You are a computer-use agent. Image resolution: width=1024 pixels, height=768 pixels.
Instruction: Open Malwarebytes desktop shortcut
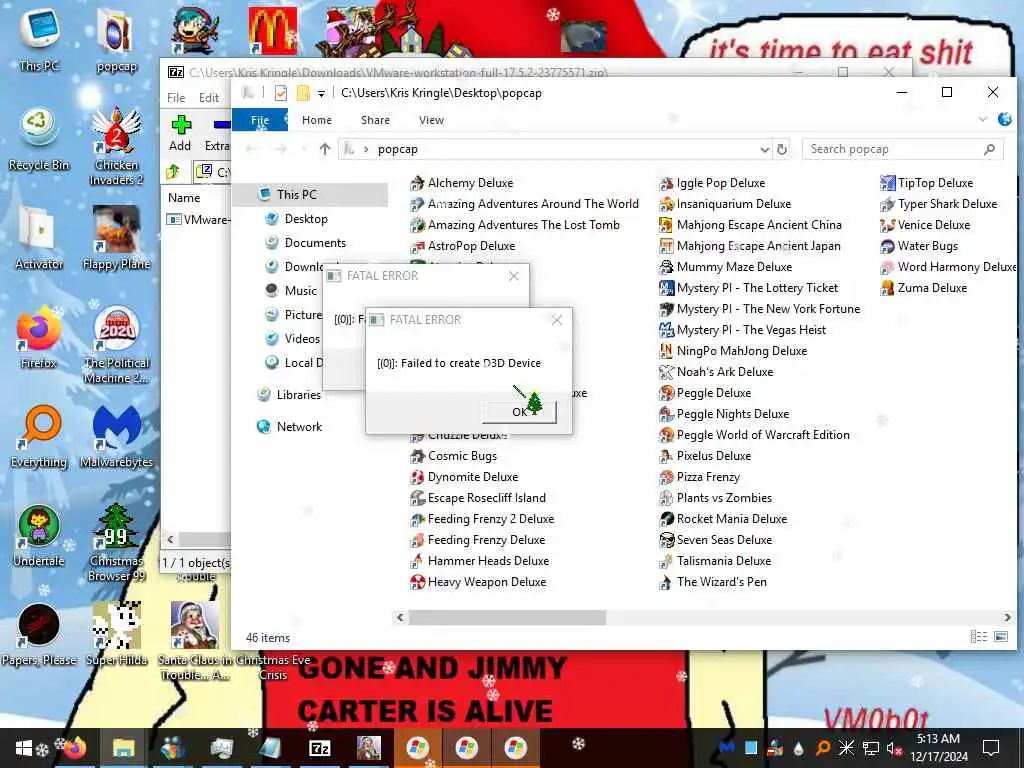[x=116, y=436]
